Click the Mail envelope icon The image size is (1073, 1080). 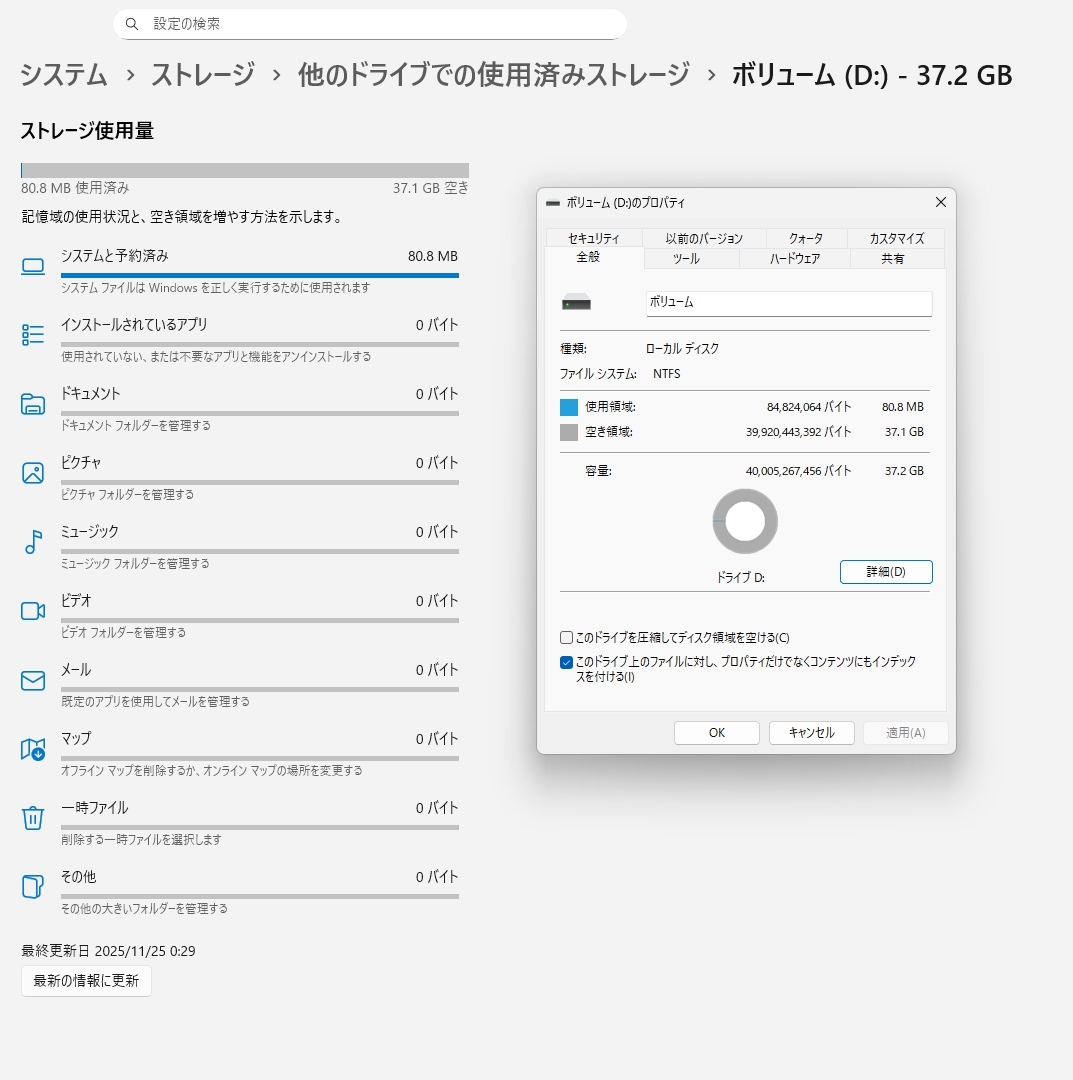click(x=33, y=680)
